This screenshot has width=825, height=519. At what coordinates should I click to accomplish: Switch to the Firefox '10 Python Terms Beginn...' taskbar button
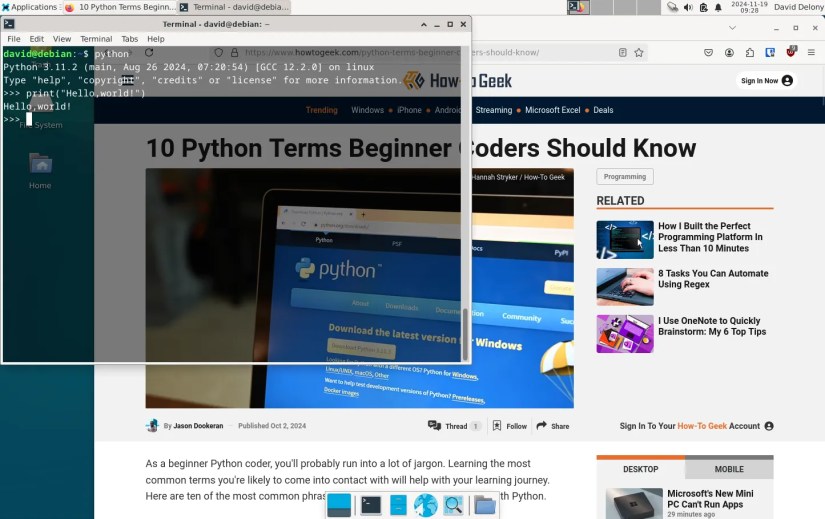(120, 7)
